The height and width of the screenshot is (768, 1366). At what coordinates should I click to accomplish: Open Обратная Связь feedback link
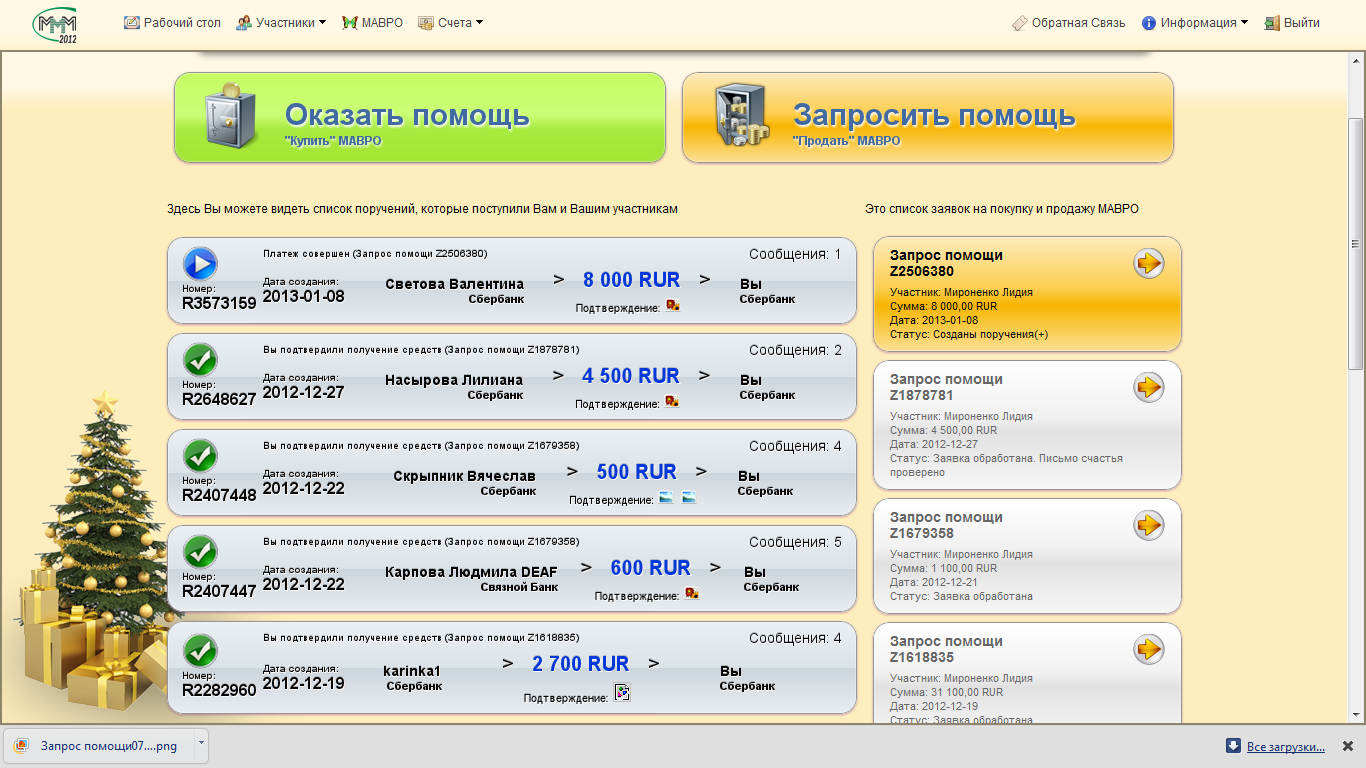tap(1068, 22)
